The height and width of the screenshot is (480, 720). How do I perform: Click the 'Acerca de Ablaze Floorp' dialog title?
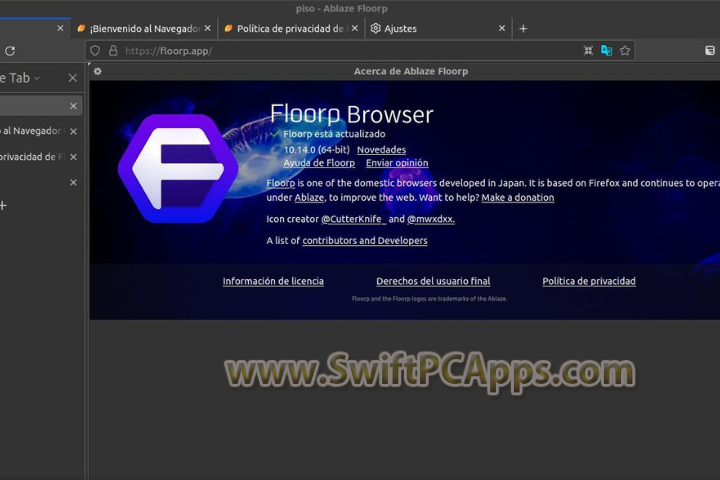[411, 71]
